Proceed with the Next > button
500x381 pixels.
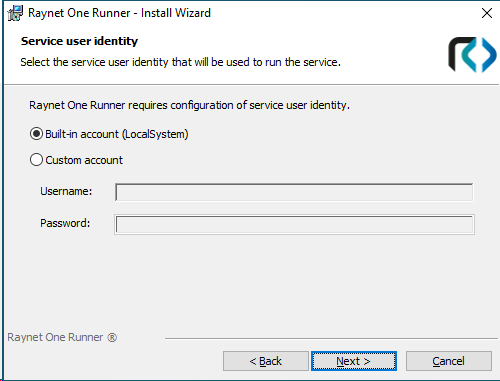[354, 361]
